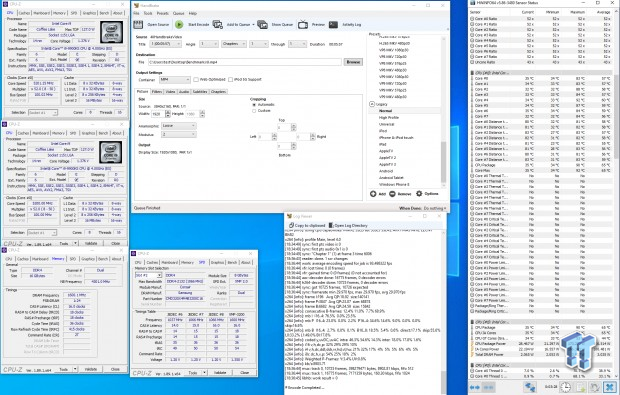Click the Preview television icon
The height and width of the screenshot is (395, 620).
(x=303, y=25)
